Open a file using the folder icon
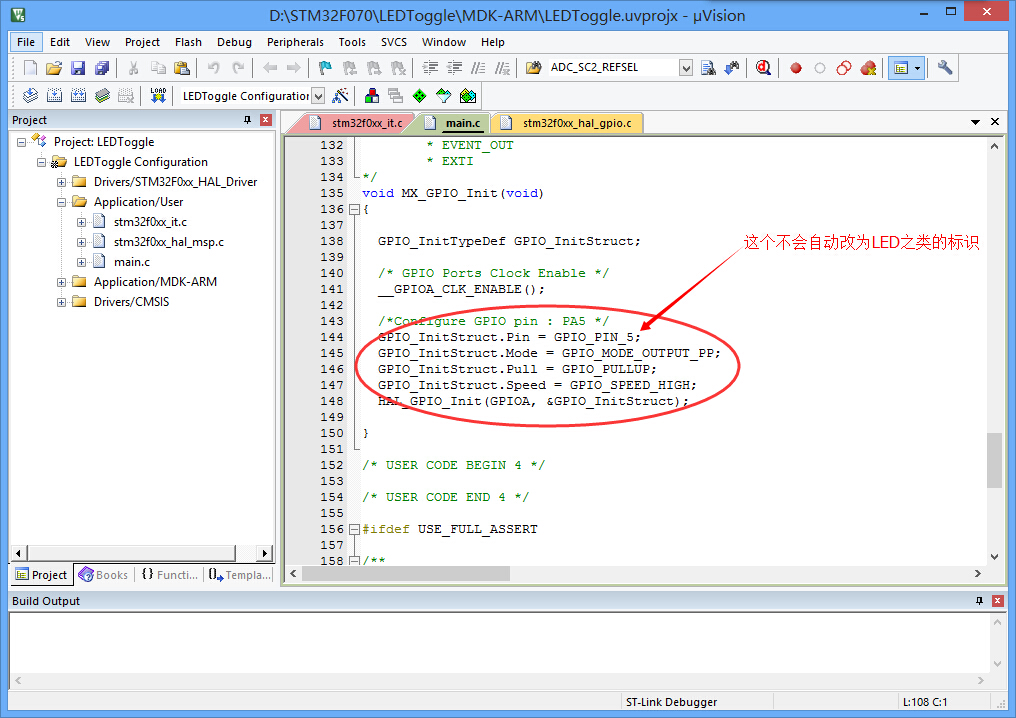The height and width of the screenshot is (718, 1016). pos(54,68)
